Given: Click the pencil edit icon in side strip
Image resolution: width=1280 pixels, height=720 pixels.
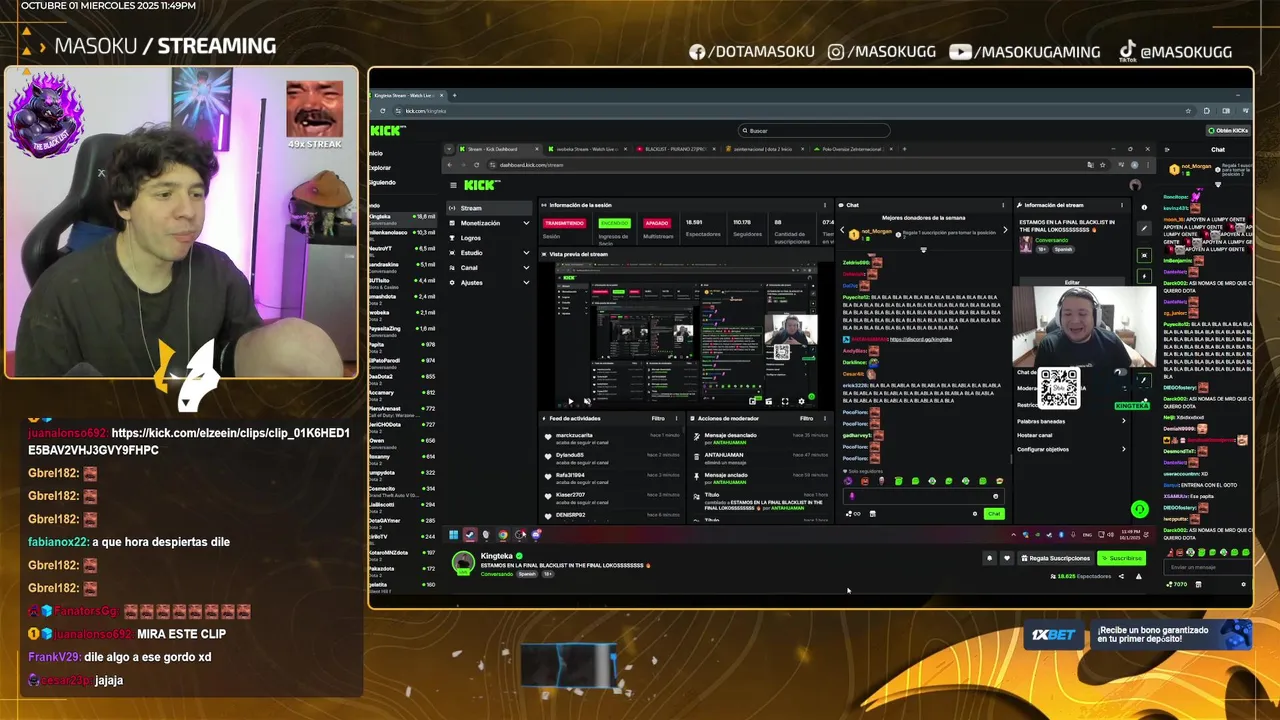Looking at the screenshot, I should pos(1144,228).
